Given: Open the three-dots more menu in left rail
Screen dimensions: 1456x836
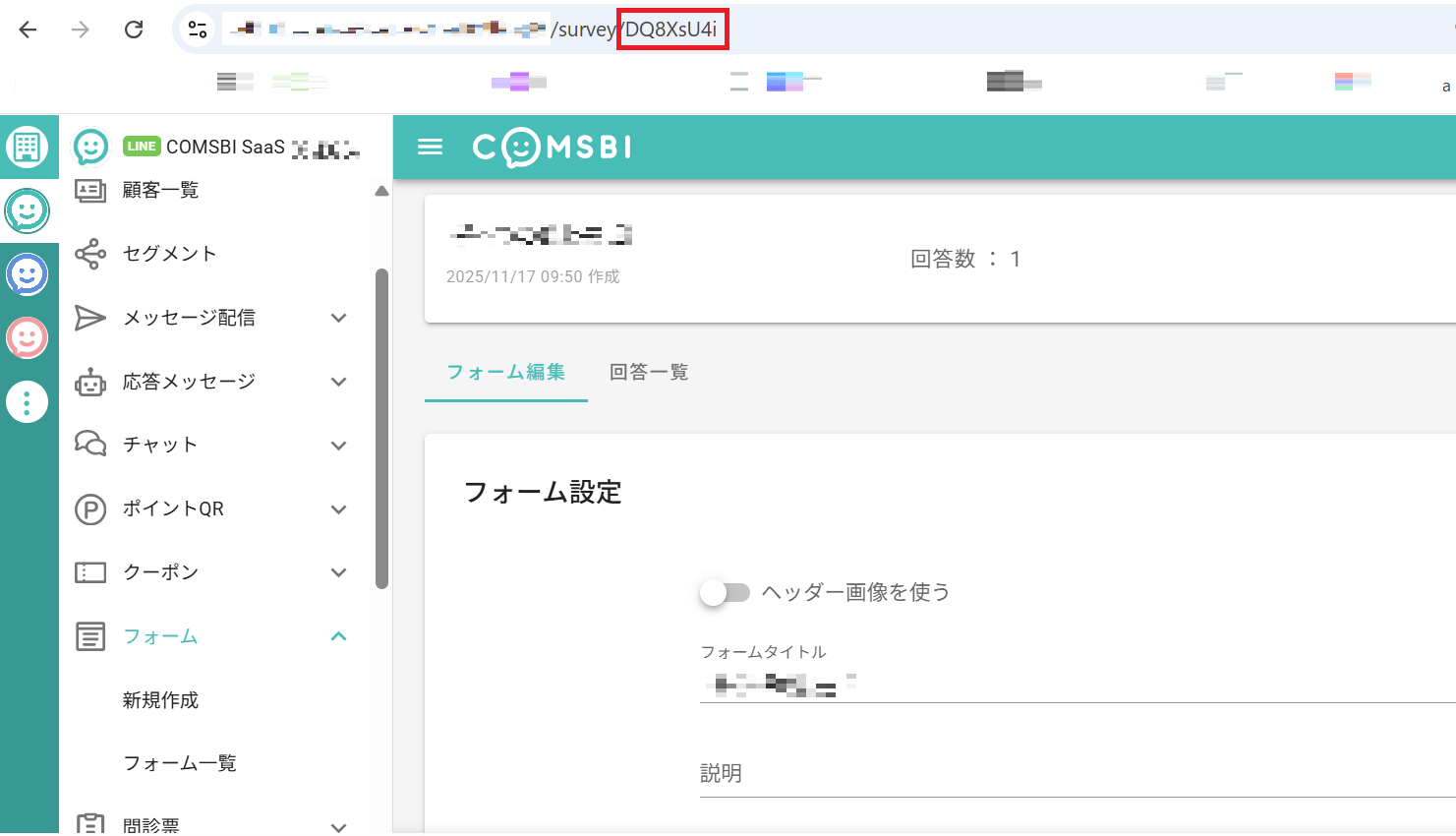Looking at the screenshot, I should [x=27, y=402].
